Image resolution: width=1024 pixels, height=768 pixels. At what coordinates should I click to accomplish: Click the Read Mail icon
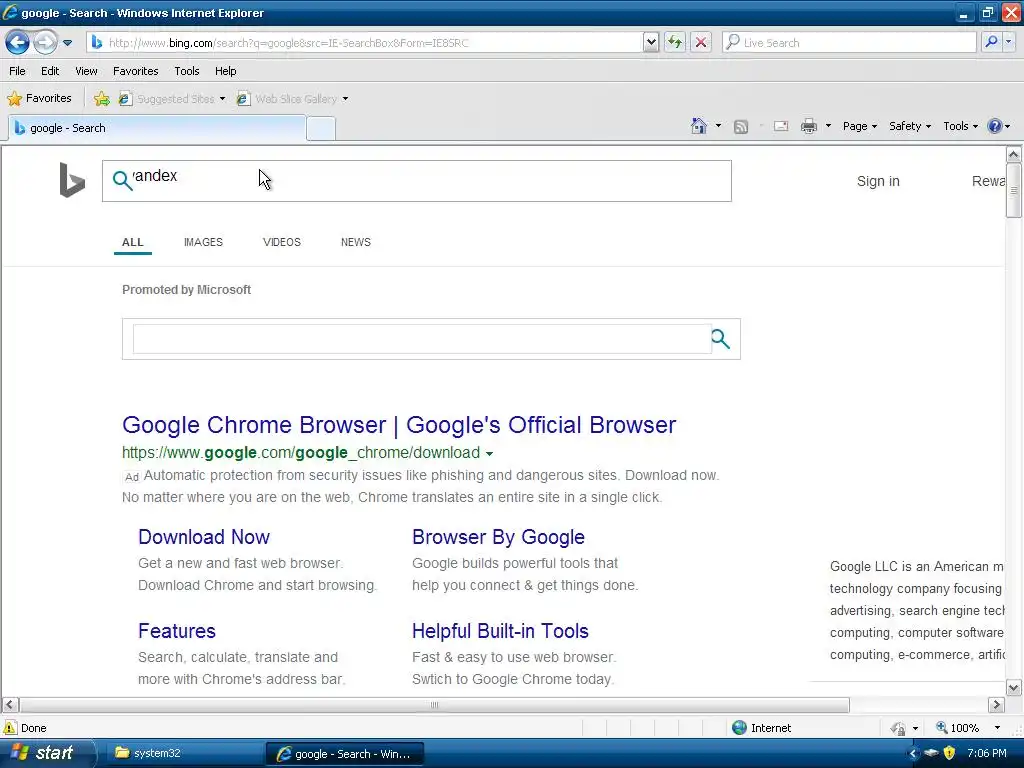click(x=781, y=126)
